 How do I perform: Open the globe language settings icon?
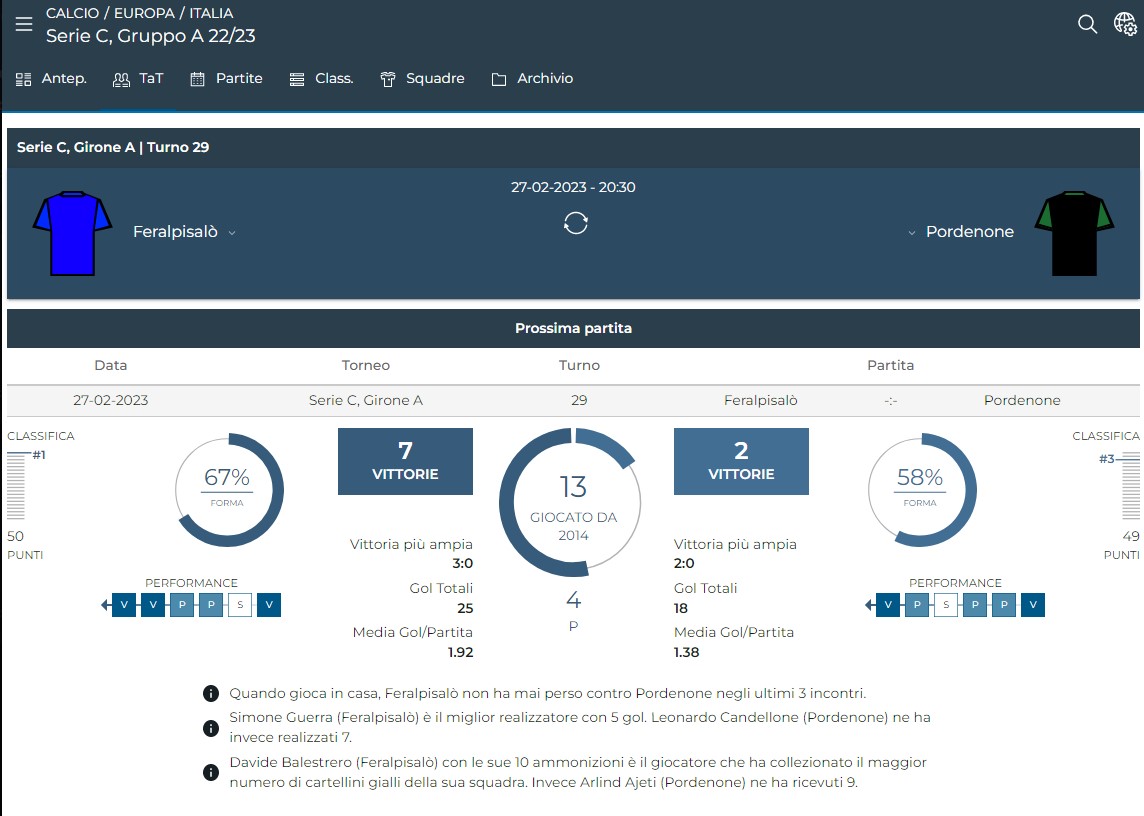coord(1125,24)
